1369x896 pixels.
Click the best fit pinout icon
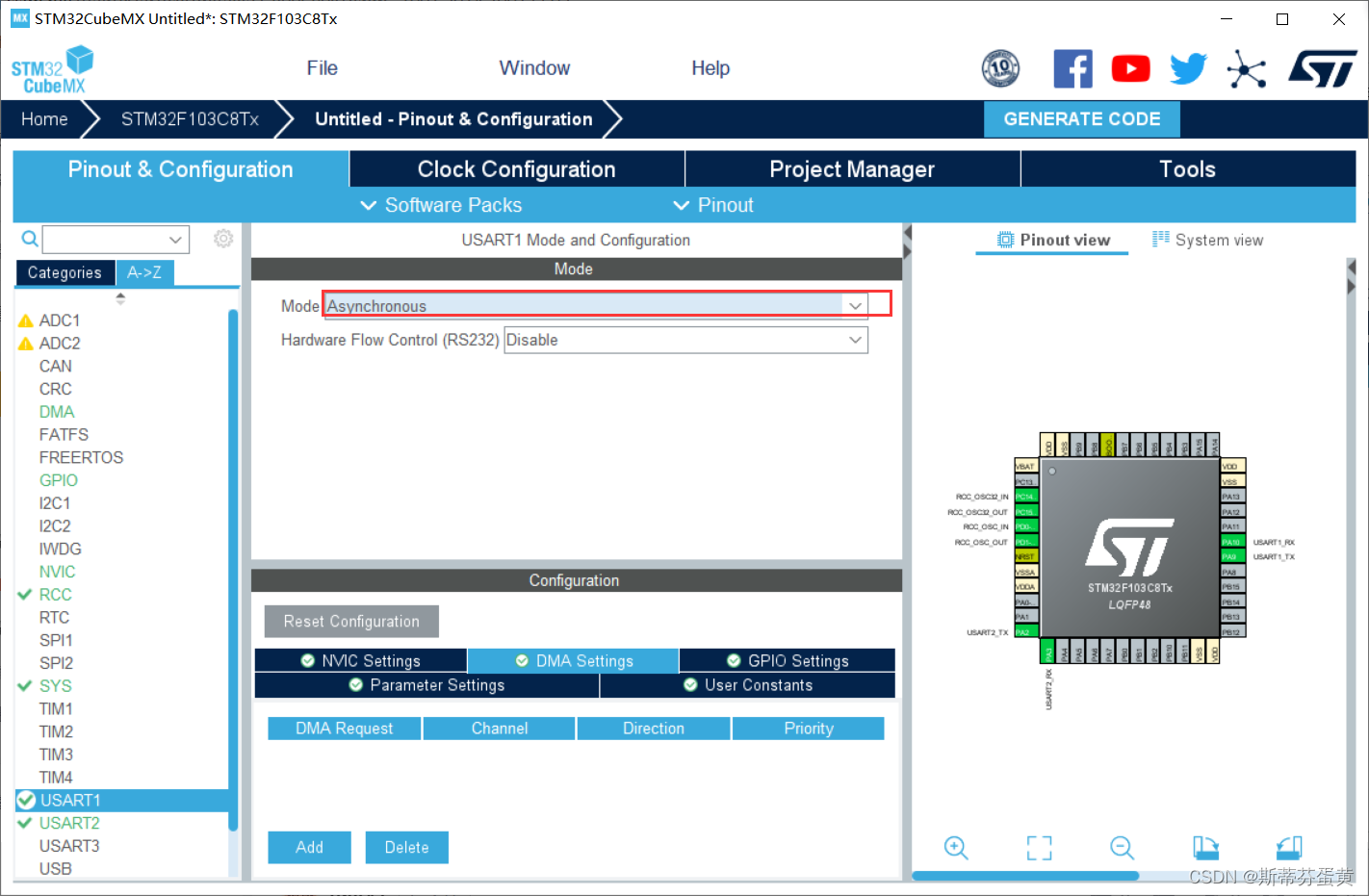[x=1039, y=848]
